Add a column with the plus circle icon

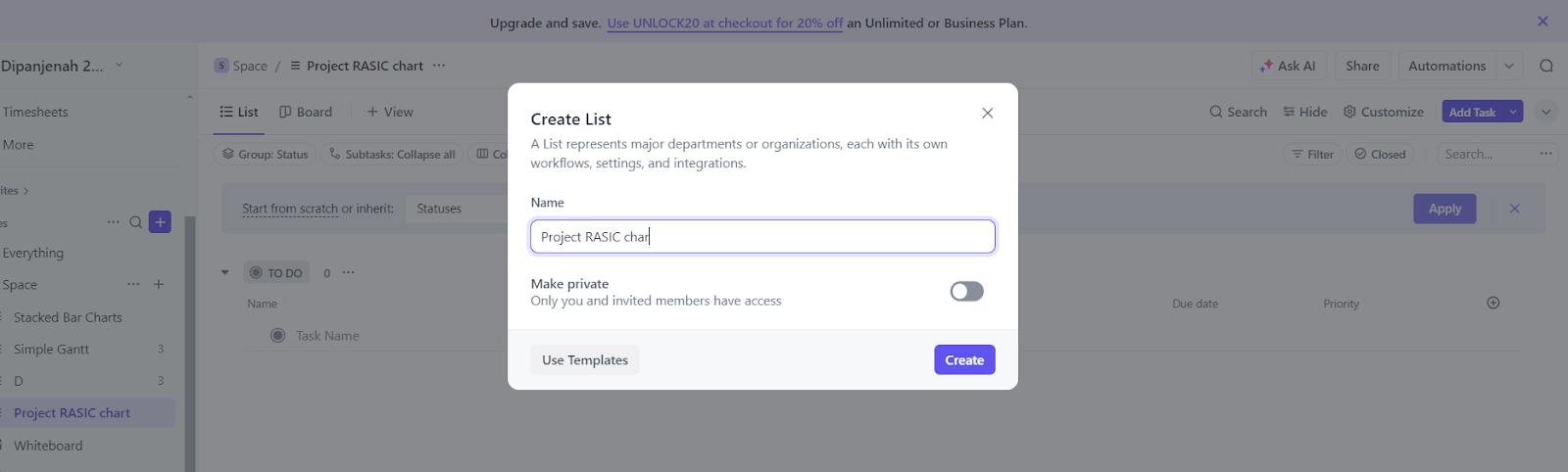(x=1493, y=303)
